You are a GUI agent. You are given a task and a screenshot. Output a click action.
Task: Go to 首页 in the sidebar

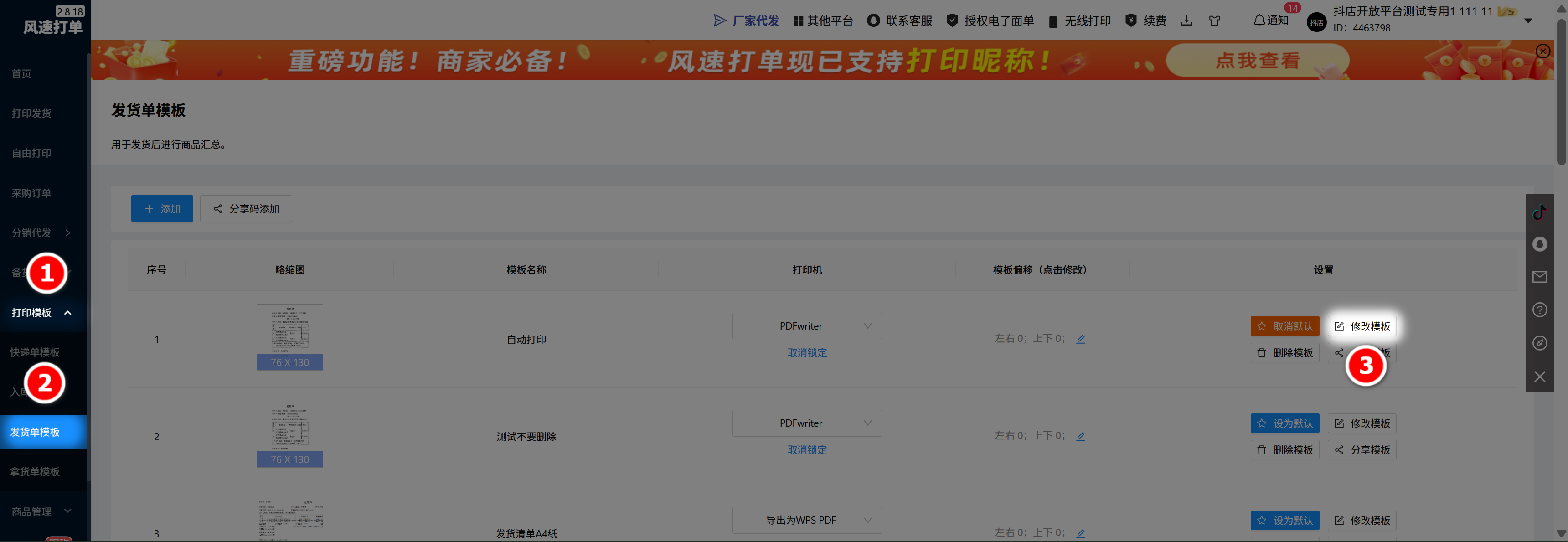22,74
